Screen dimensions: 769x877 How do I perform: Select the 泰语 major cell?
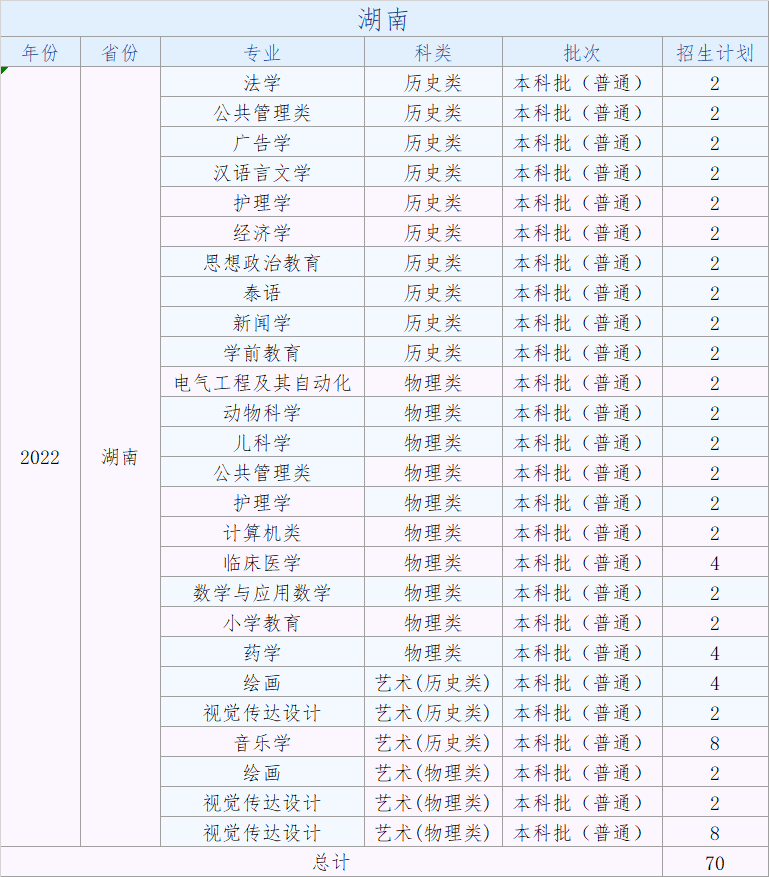[262, 293]
